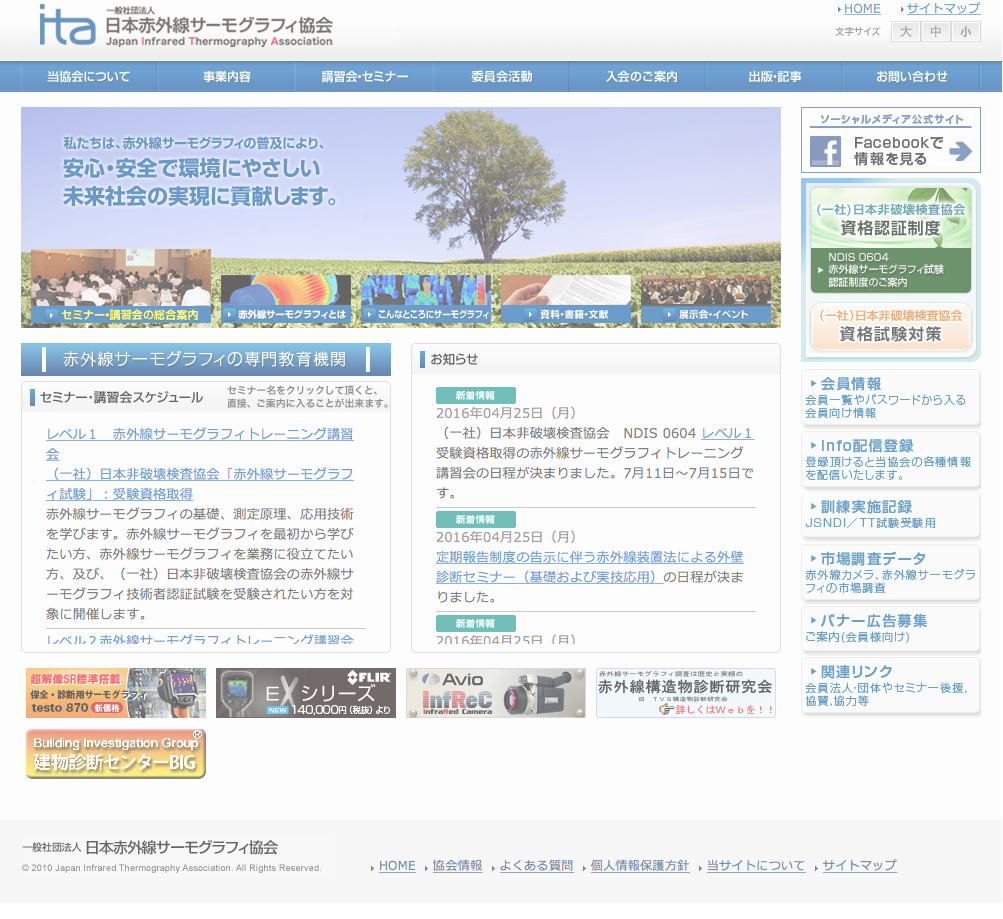Image resolution: width=1003 pixels, height=919 pixels.
Task: Open こんなところにサーモグラフィ thumbnail
Action: click(x=426, y=299)
